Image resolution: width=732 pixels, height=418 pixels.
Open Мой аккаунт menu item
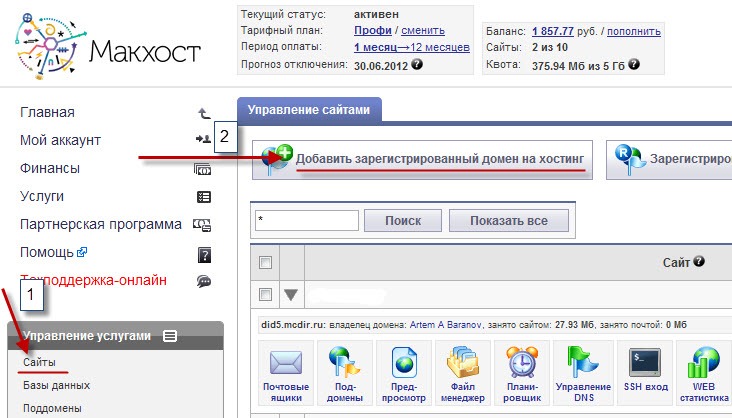click(60, 141)
